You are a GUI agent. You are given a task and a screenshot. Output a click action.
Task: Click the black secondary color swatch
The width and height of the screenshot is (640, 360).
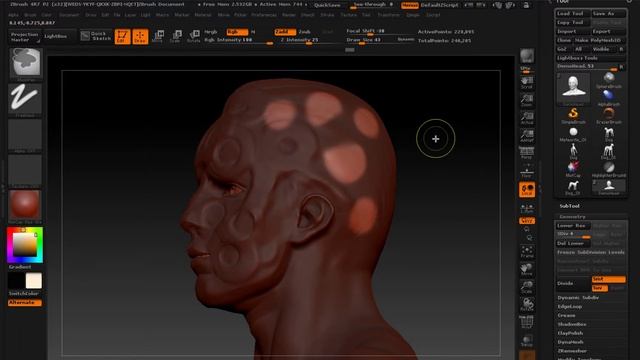[16, 281]
